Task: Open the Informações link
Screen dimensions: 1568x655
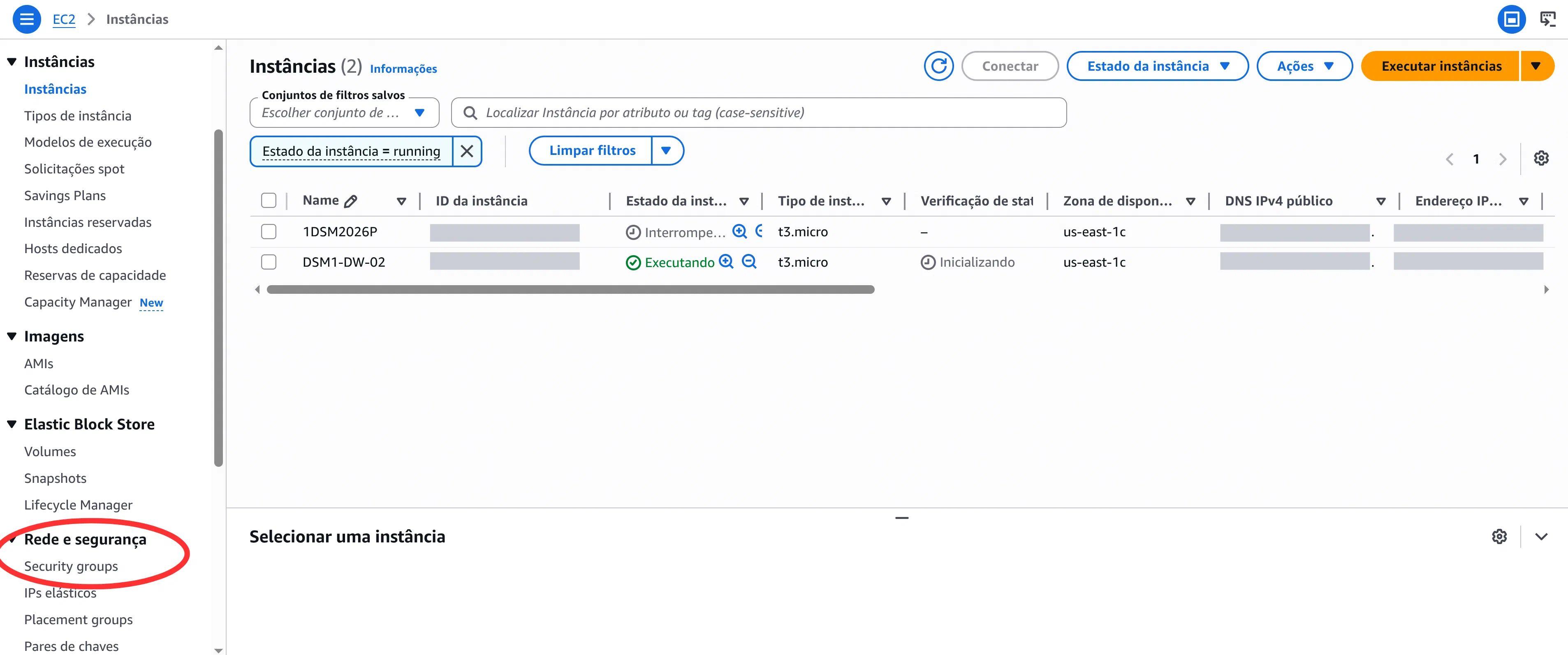Action: [403, 69]
